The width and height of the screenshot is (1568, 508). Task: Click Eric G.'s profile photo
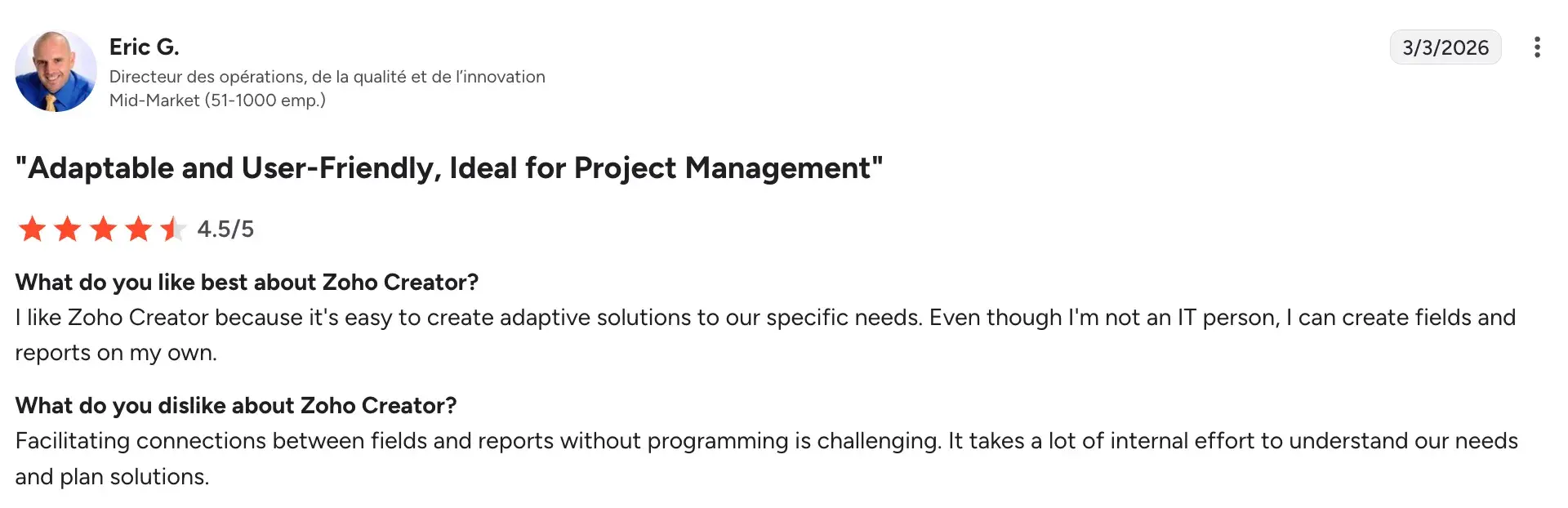tap(56, 71)
